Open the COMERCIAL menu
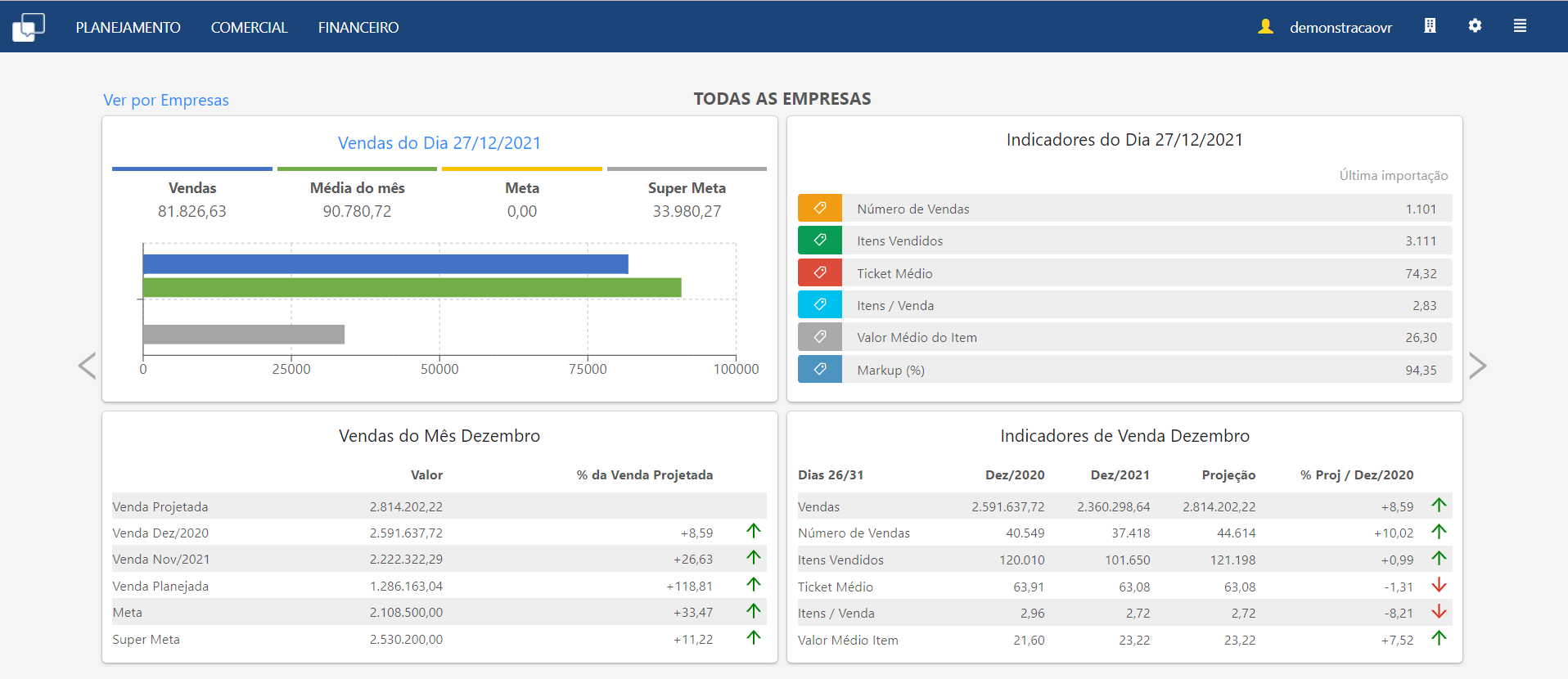The image size is (1568, 679). point(249,28)
